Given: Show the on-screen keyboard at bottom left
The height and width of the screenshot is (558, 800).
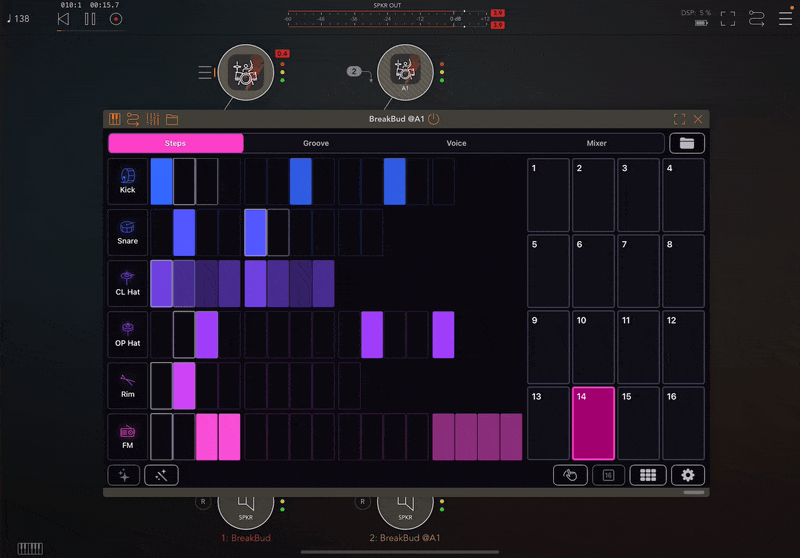Looking at the screenshot, I should [30, 548].
